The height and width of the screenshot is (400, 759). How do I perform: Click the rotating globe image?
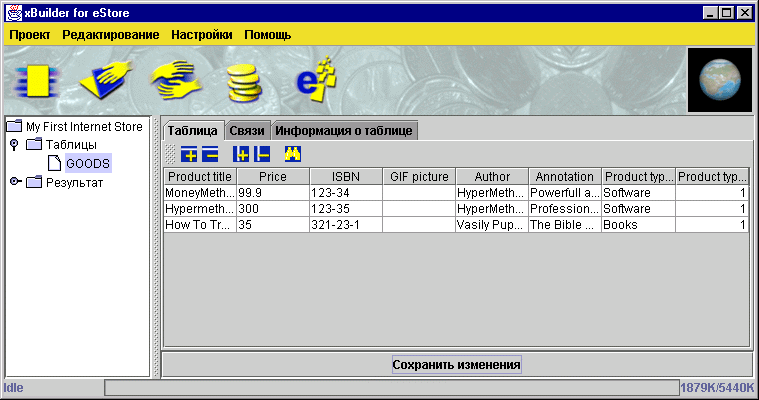[x=720, y=80]
